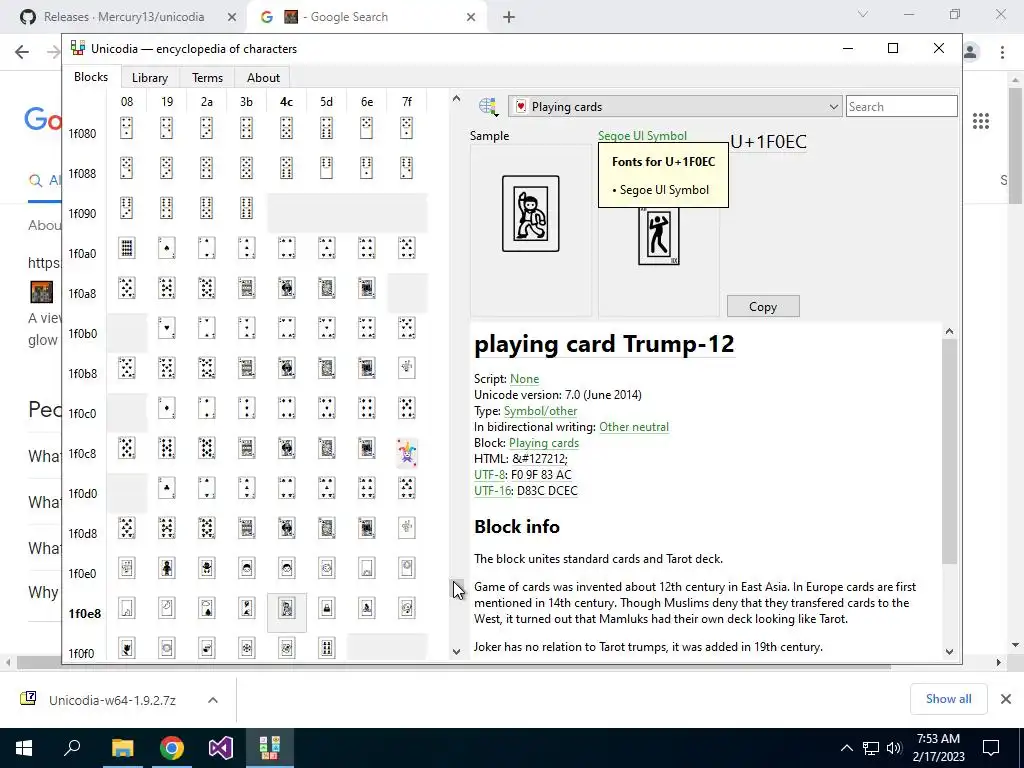Open Segoe UI Symbol font link
Image resolution: width=1024 pixels, height=768 pixels.
tap(642, 136)
